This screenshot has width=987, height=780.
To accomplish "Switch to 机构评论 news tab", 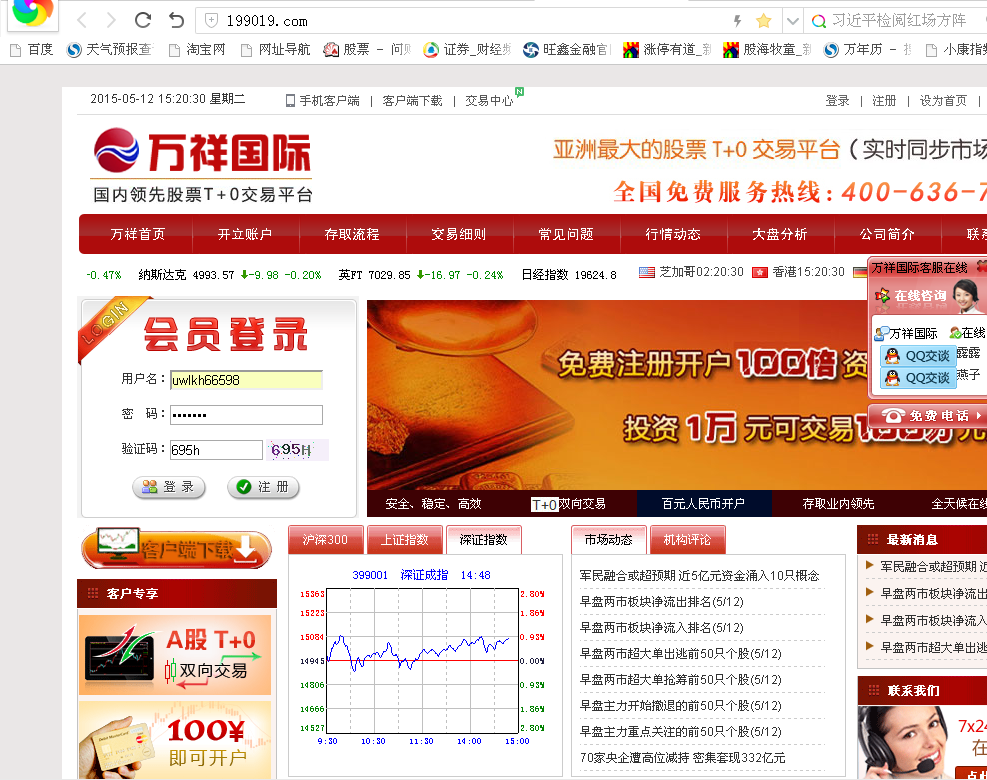I will (687, 540).
